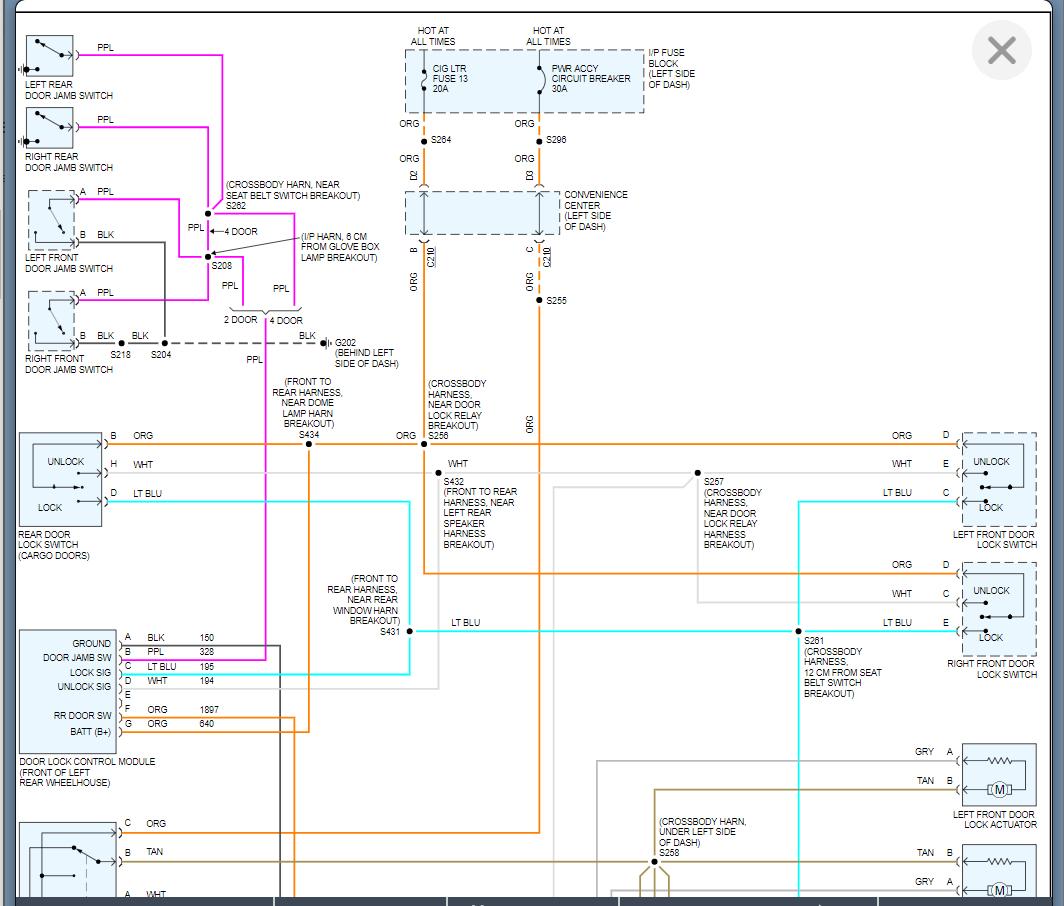Click the Pwr Accy Circuit Breaker symbol

tap(539, 79)
